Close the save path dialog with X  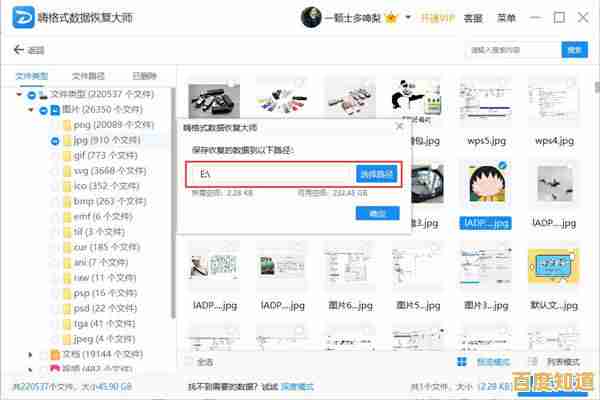[399, 128]
